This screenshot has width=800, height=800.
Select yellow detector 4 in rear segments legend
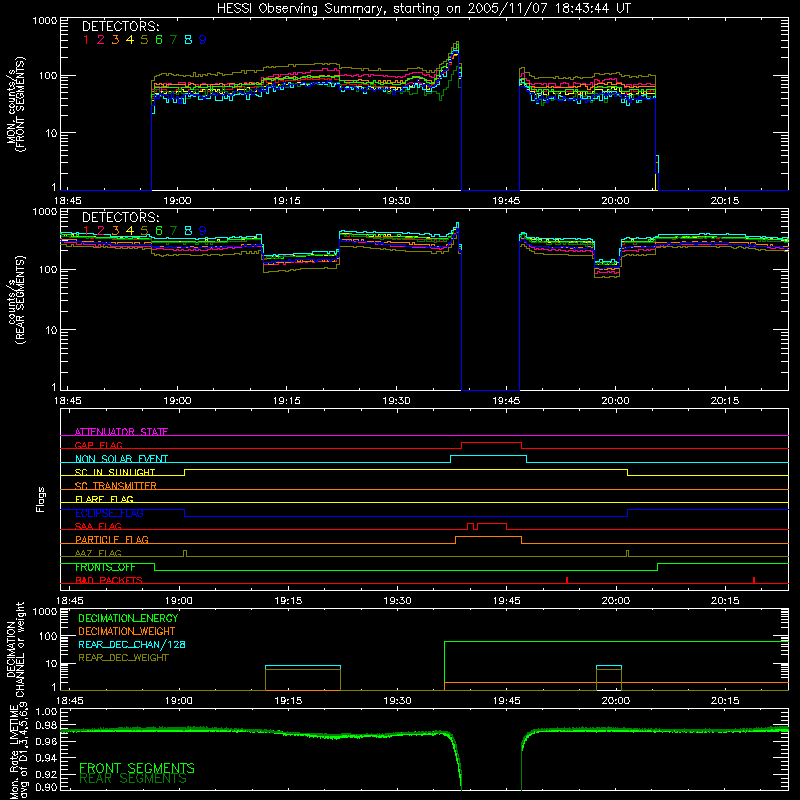130,231
